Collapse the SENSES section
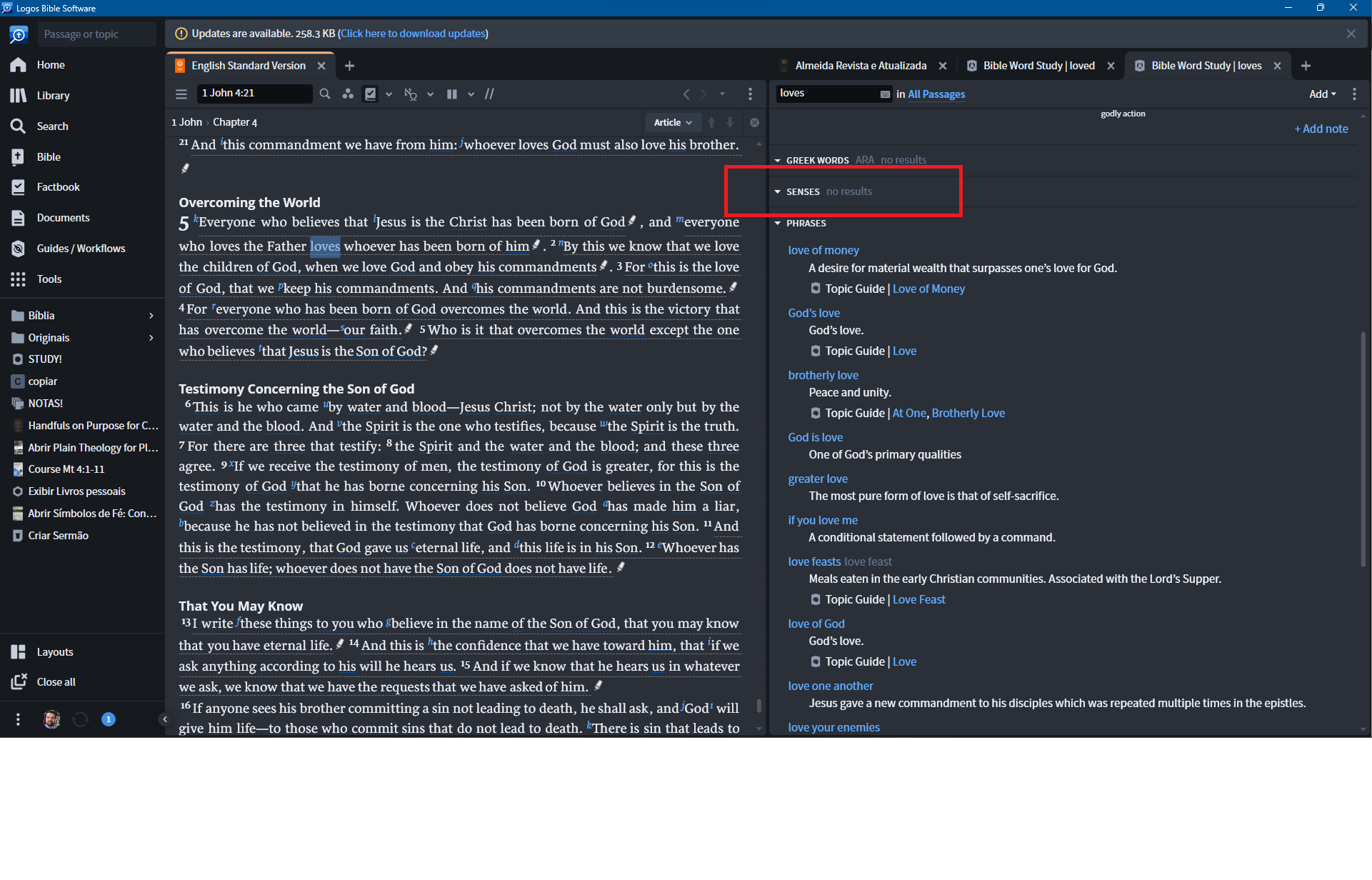Screen dimensions: 1372x880 [x=778, y=192]
